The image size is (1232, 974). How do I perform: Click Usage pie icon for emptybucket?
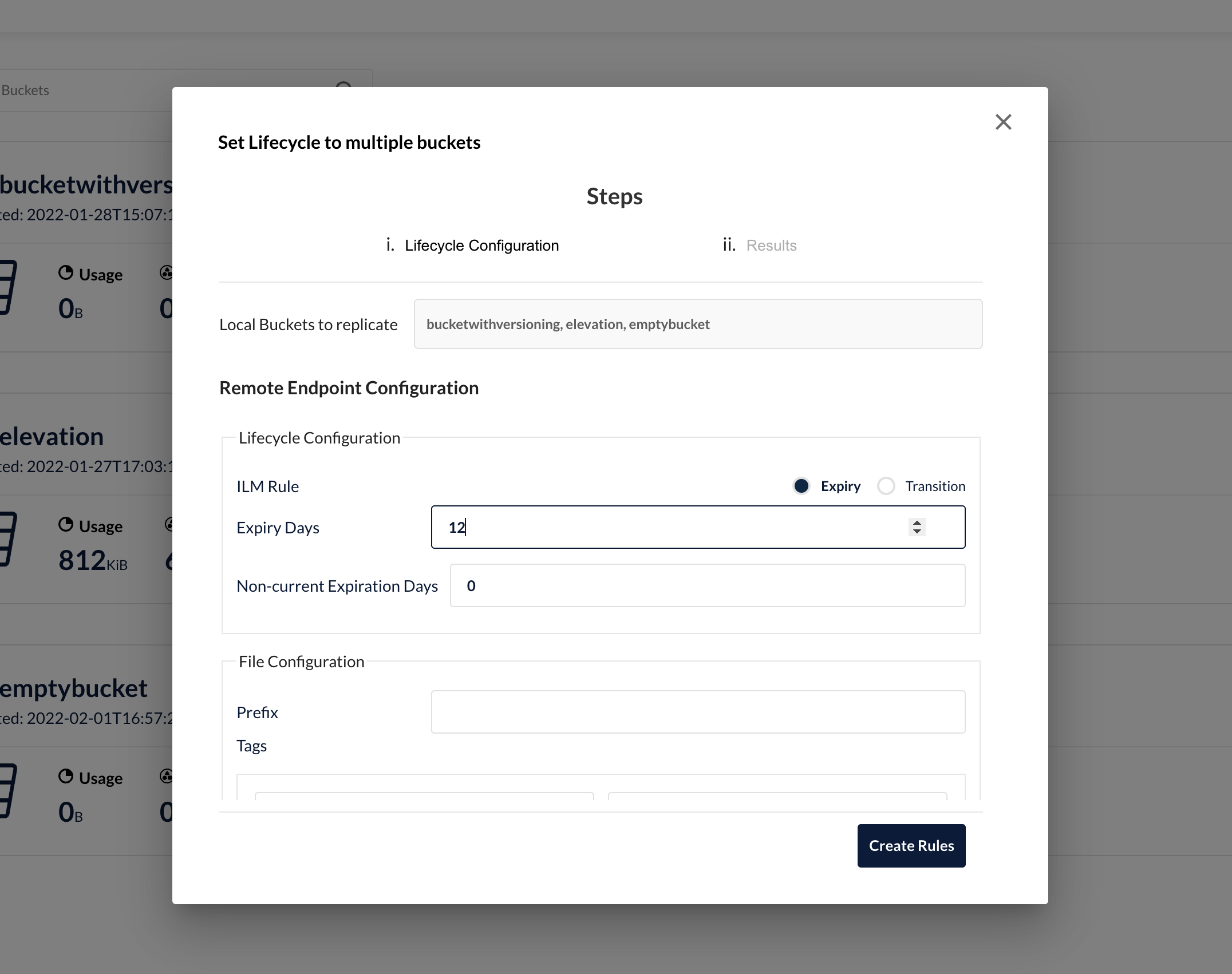tap(66, 777)
